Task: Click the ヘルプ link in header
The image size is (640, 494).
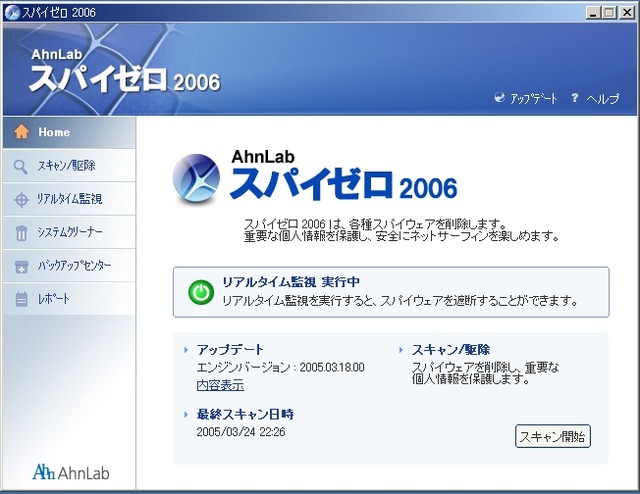Action: tap(603, 98)
